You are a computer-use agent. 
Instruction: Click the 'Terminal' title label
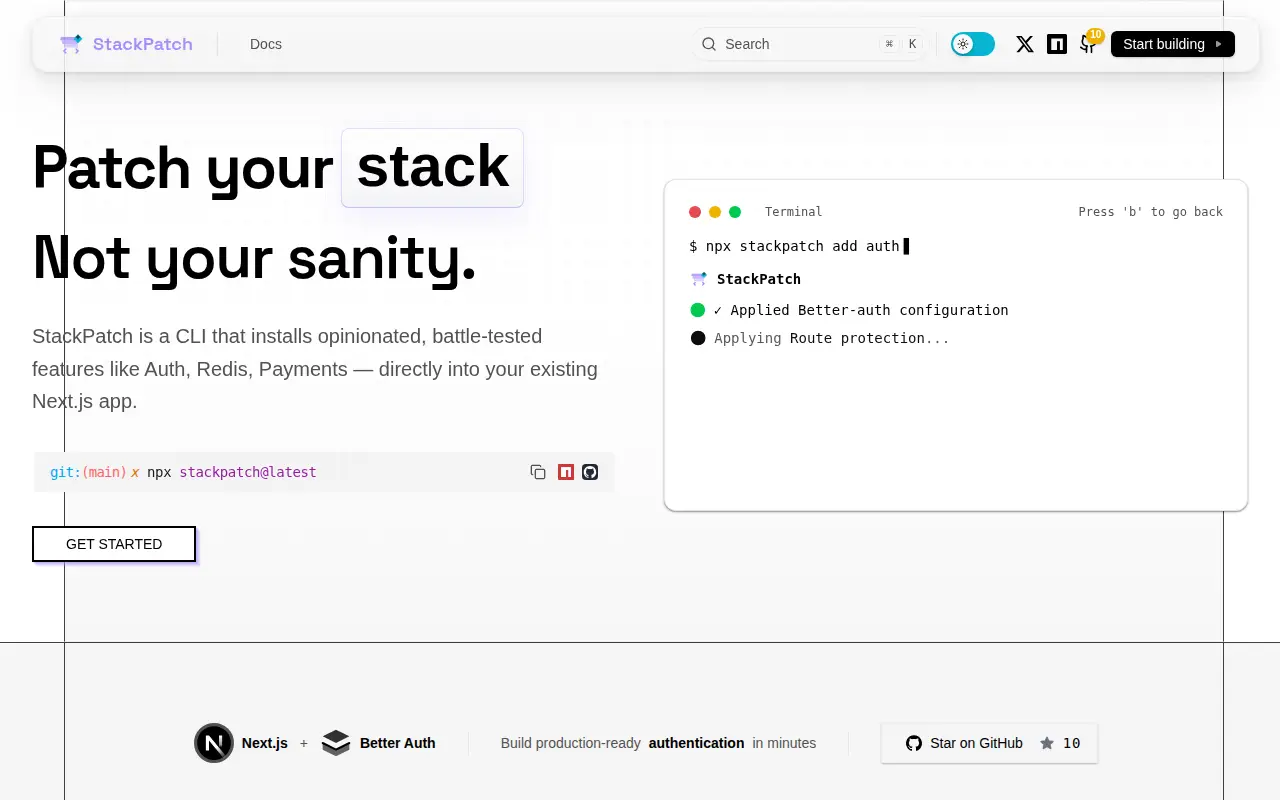794,212
